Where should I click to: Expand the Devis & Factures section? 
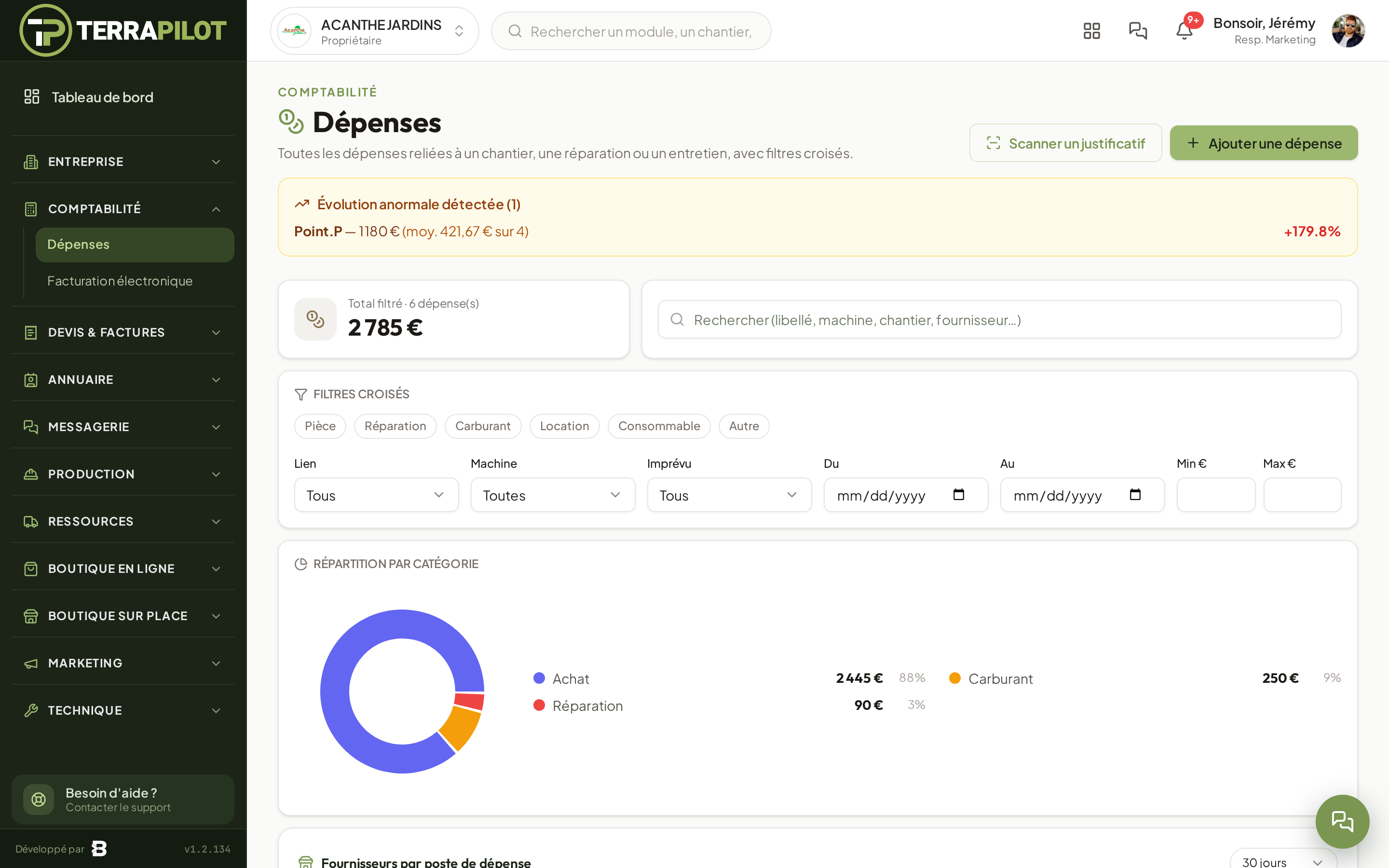pyautogui.click(x=122, y=332)
